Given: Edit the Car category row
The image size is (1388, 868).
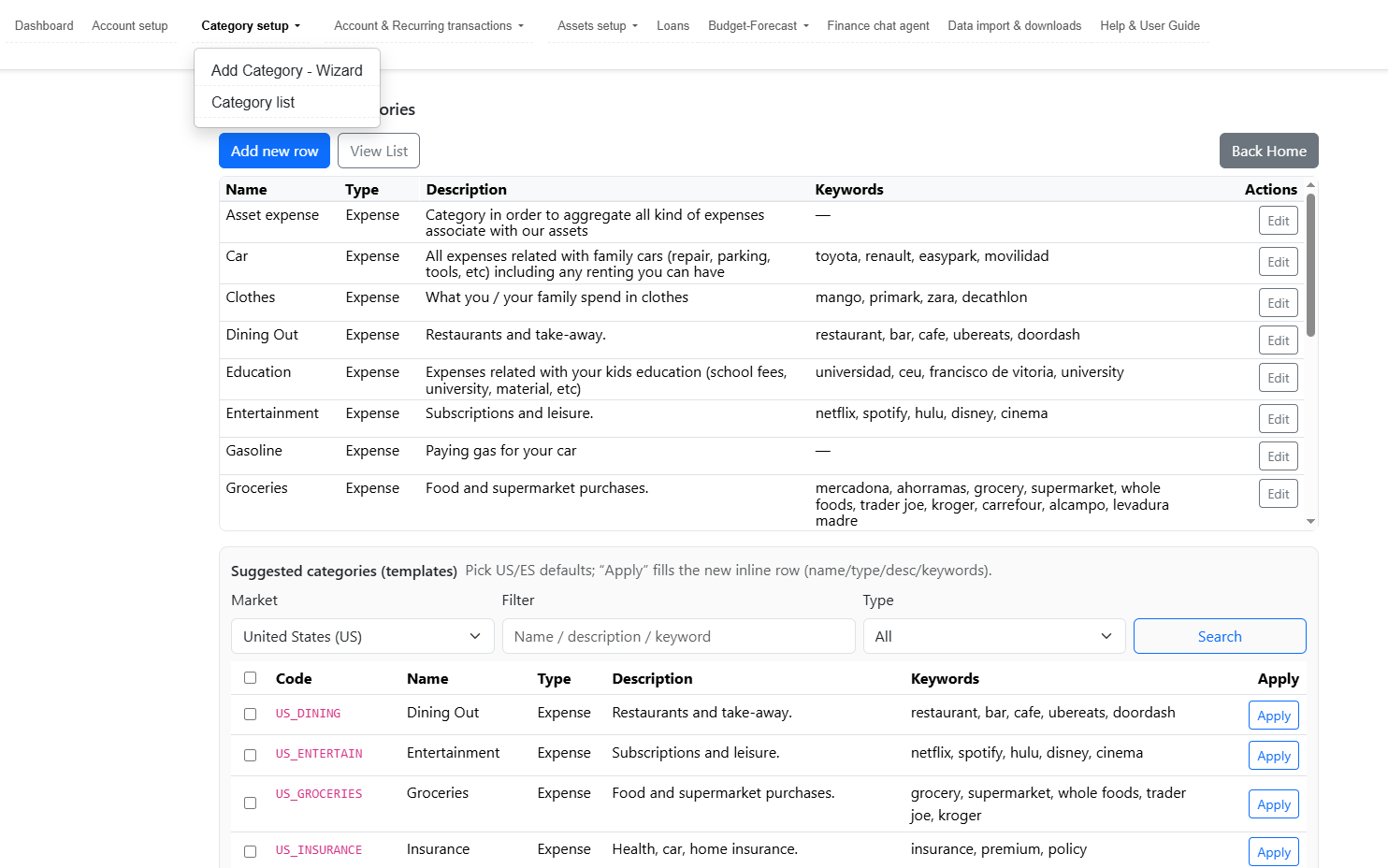Looking at the screenshot, I should [x=1279, y=262].
